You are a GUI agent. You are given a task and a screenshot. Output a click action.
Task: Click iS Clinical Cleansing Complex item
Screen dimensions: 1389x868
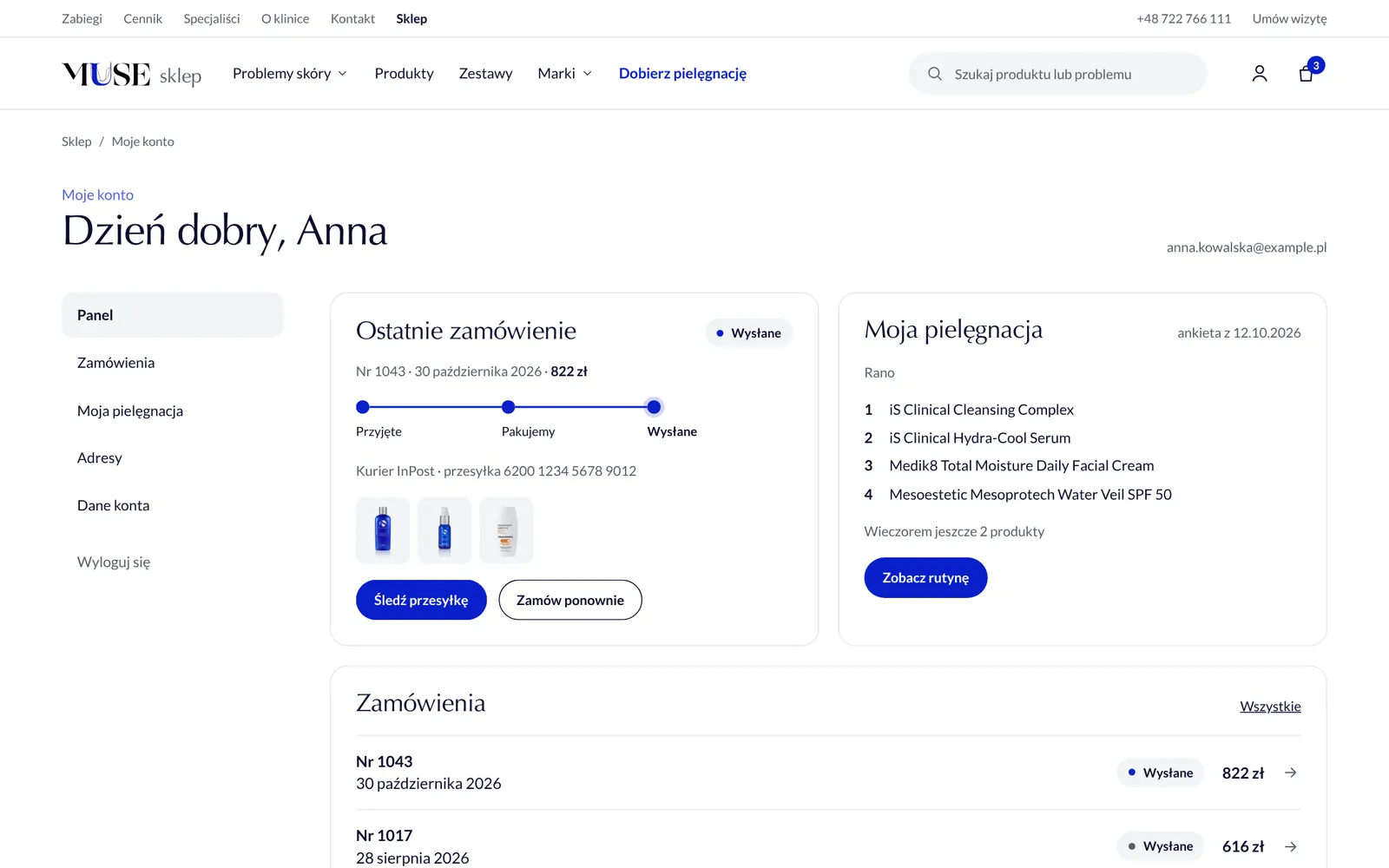[x=981, y=410]
